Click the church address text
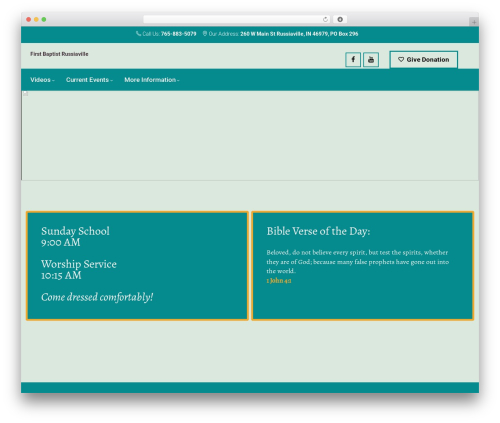The width and height of the screenshot is (500, 423). [299, 34]
